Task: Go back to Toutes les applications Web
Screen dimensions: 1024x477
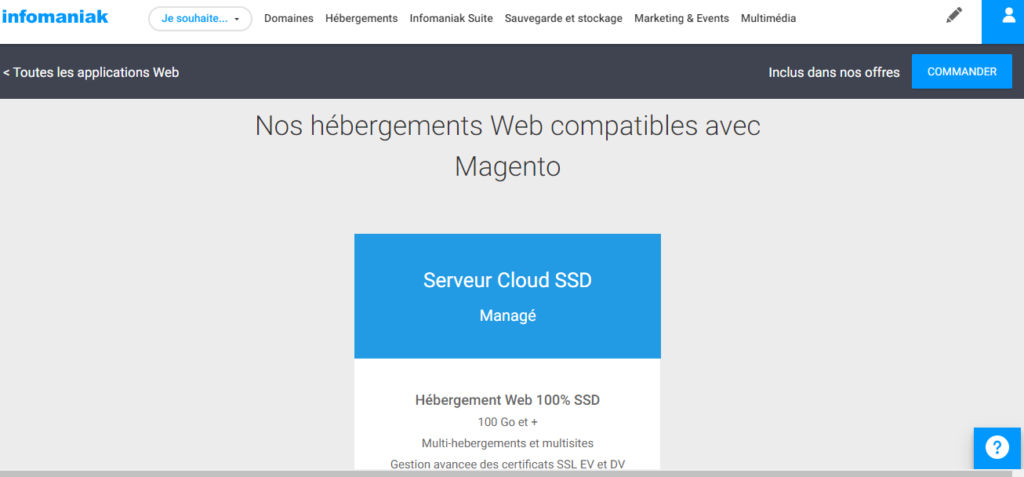Action: tap(91, 73)
